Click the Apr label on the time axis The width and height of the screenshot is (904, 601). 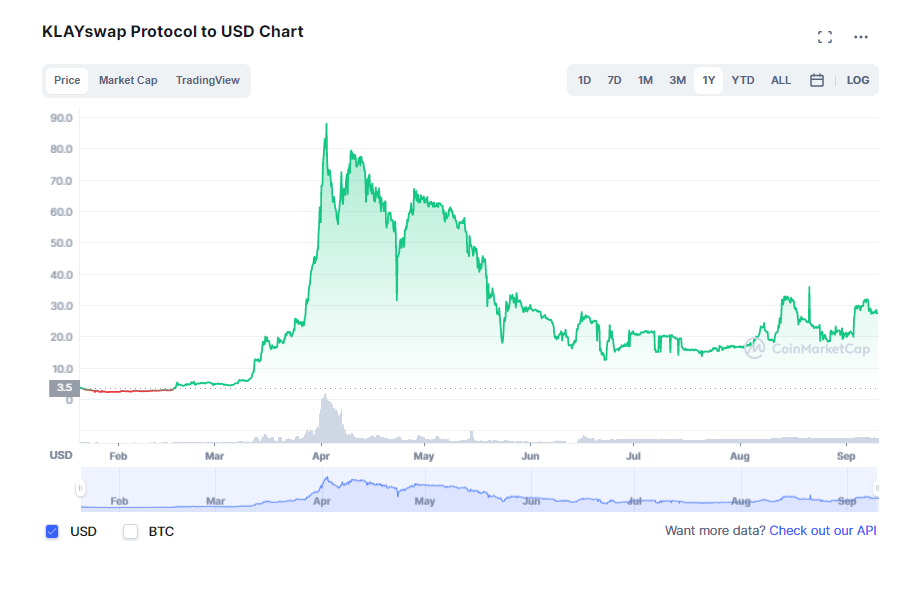pos(321,456)
